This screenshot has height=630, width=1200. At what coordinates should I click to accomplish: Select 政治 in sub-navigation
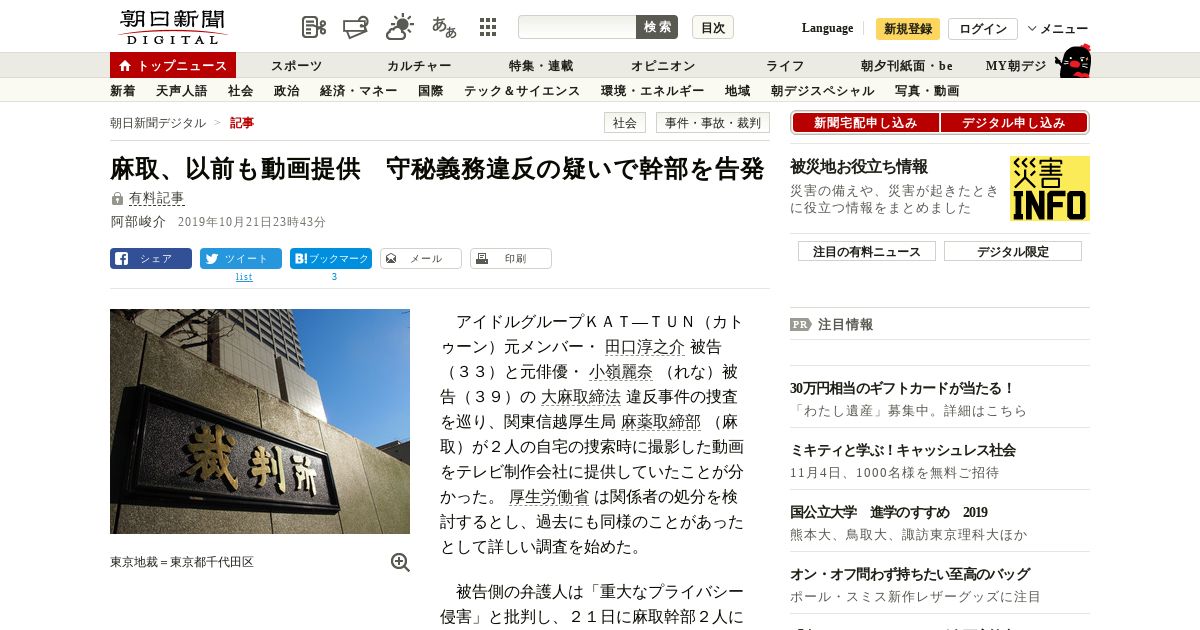click(287, 91)
